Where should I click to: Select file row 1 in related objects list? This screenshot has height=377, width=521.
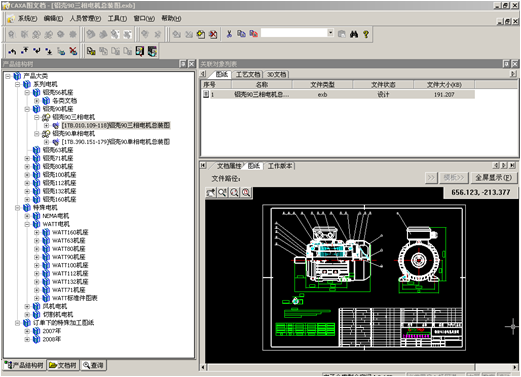(x=337, y=94)
